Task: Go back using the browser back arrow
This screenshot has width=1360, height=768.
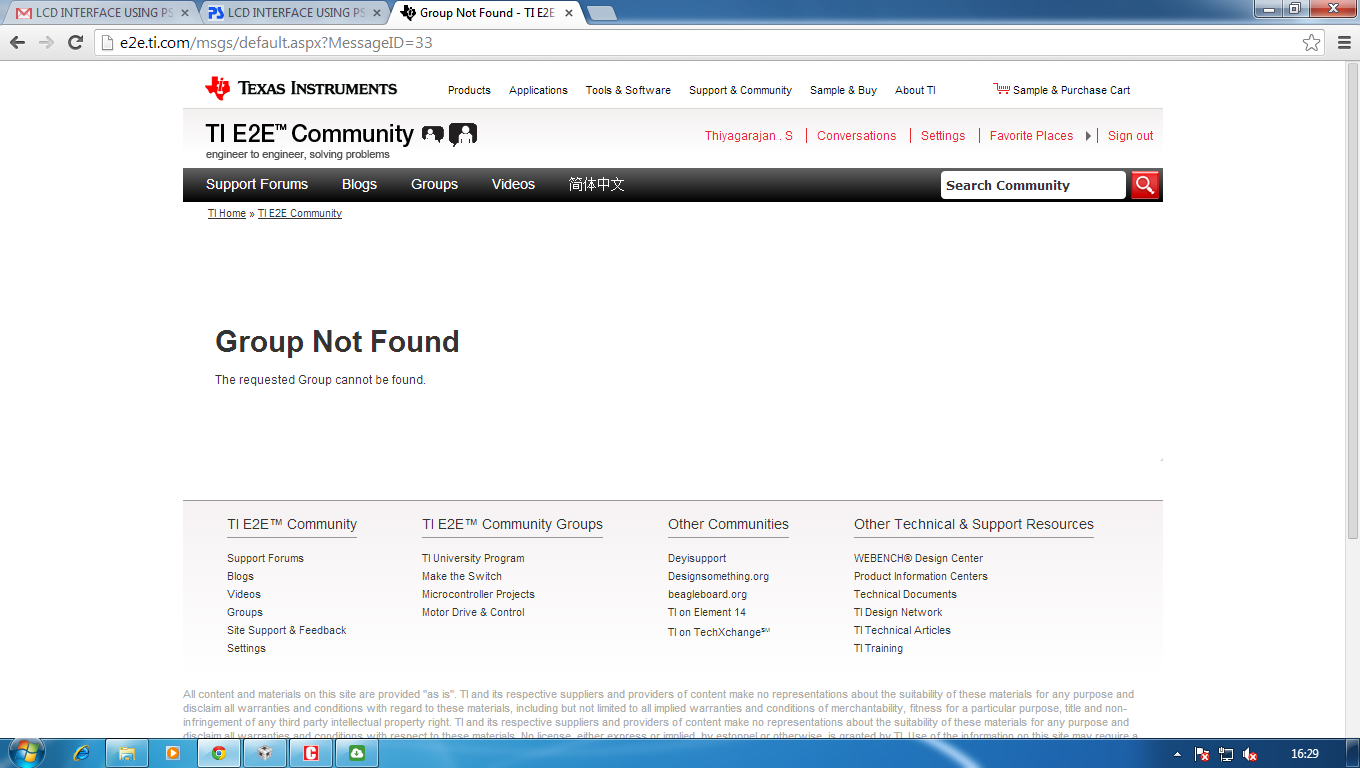Action: click(17, 43)
